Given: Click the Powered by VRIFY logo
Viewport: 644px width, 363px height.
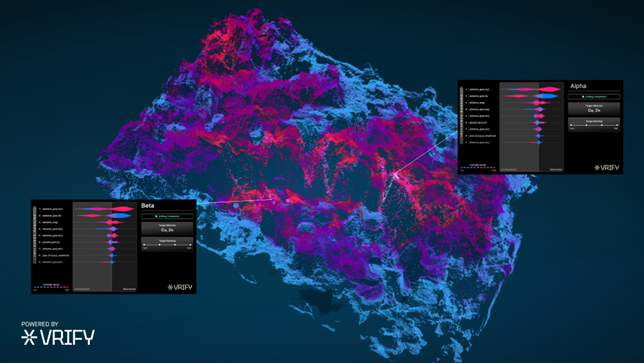Looking at the screenshot, I should point(58,333).
